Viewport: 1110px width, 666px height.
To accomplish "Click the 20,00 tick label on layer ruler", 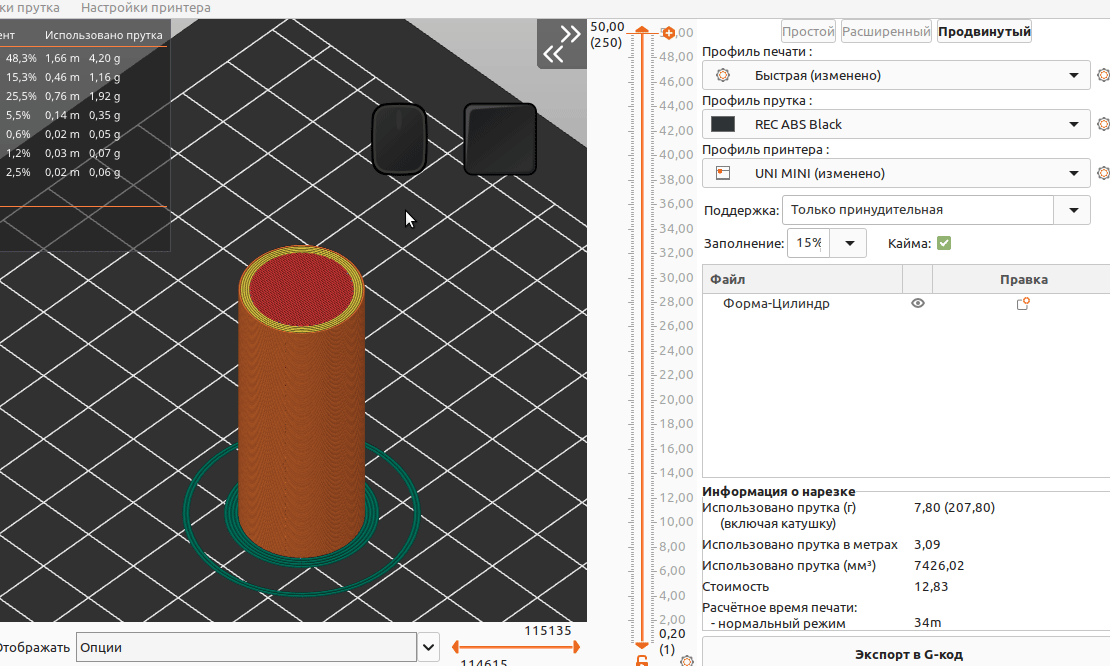I will pyautogui.click(x=676, y=399).
